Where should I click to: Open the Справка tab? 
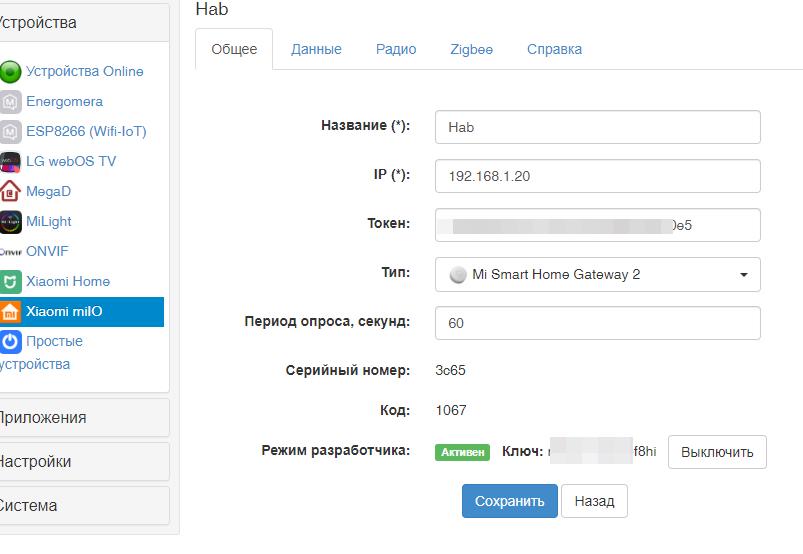(554, 49)
